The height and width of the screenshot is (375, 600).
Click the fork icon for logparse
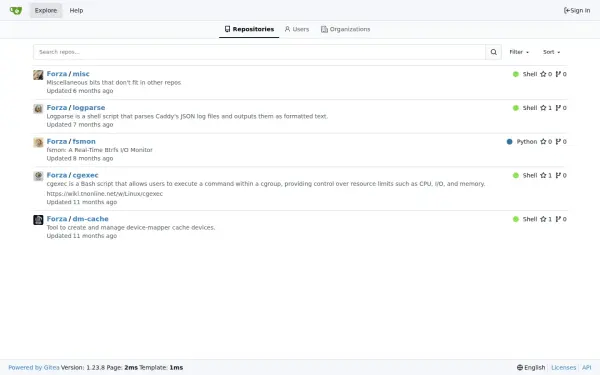pos(558,108)
